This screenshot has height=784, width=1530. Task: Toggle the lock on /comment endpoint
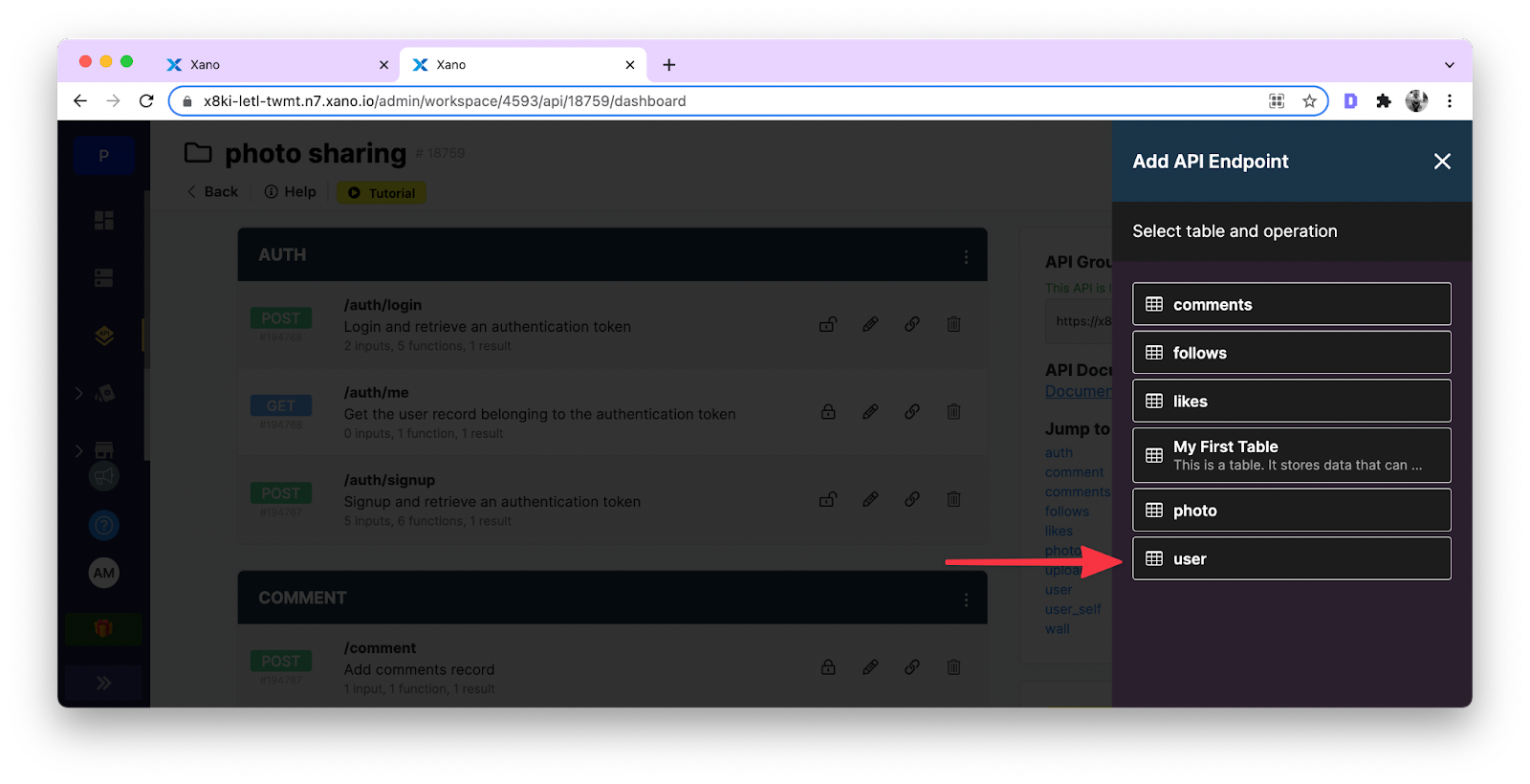[x=828, y=667]
